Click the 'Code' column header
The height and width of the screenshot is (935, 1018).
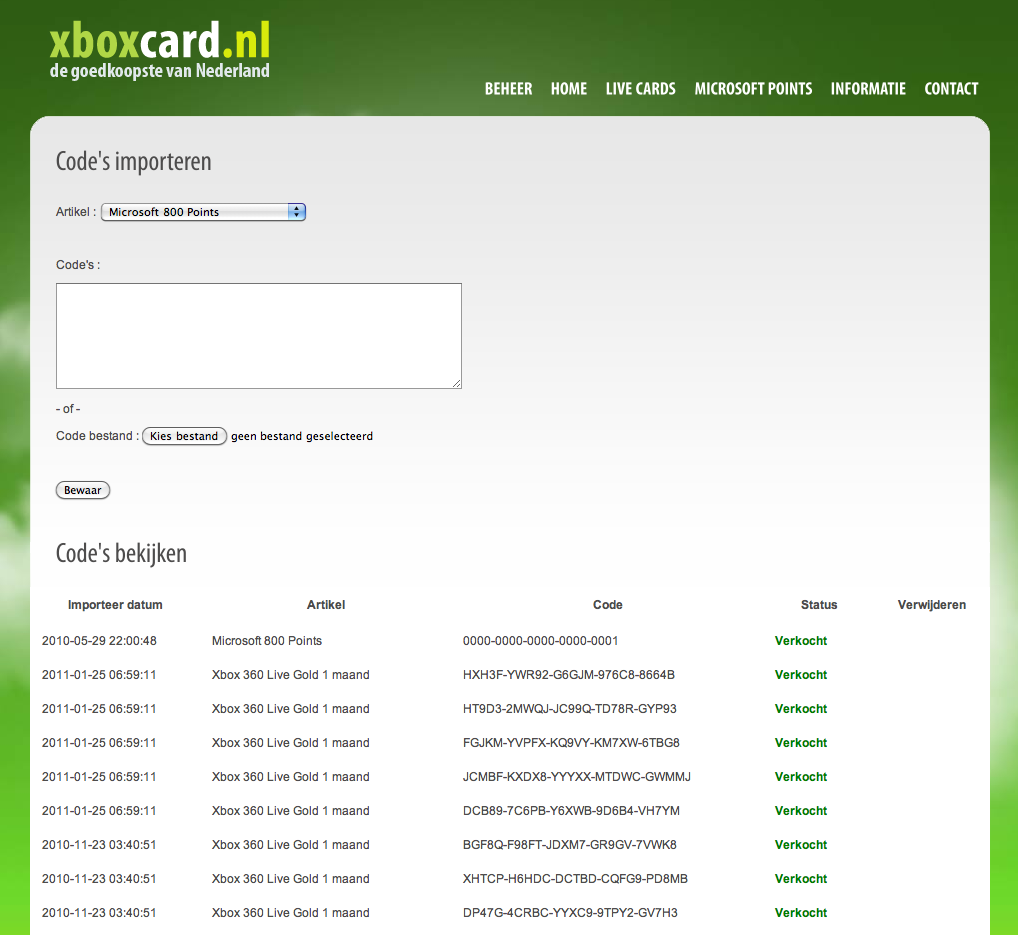point(608,605)
